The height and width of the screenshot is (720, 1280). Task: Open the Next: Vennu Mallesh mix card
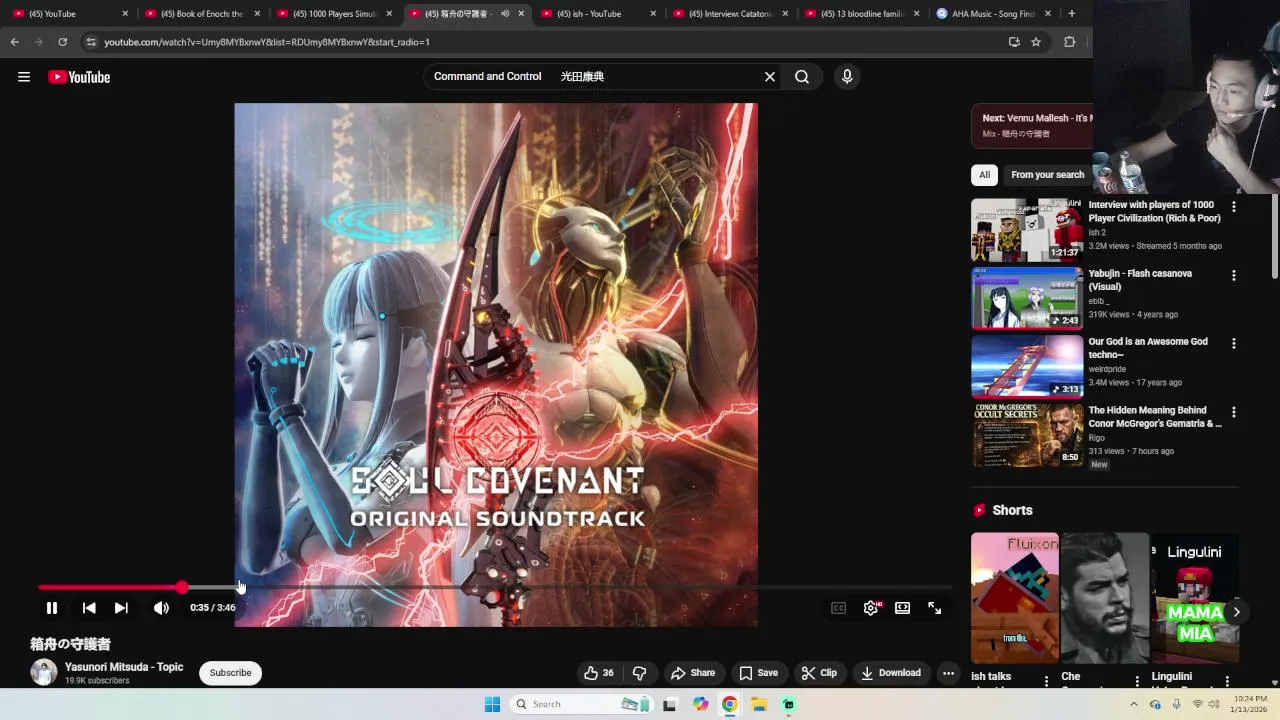[x=1032, y=125]
